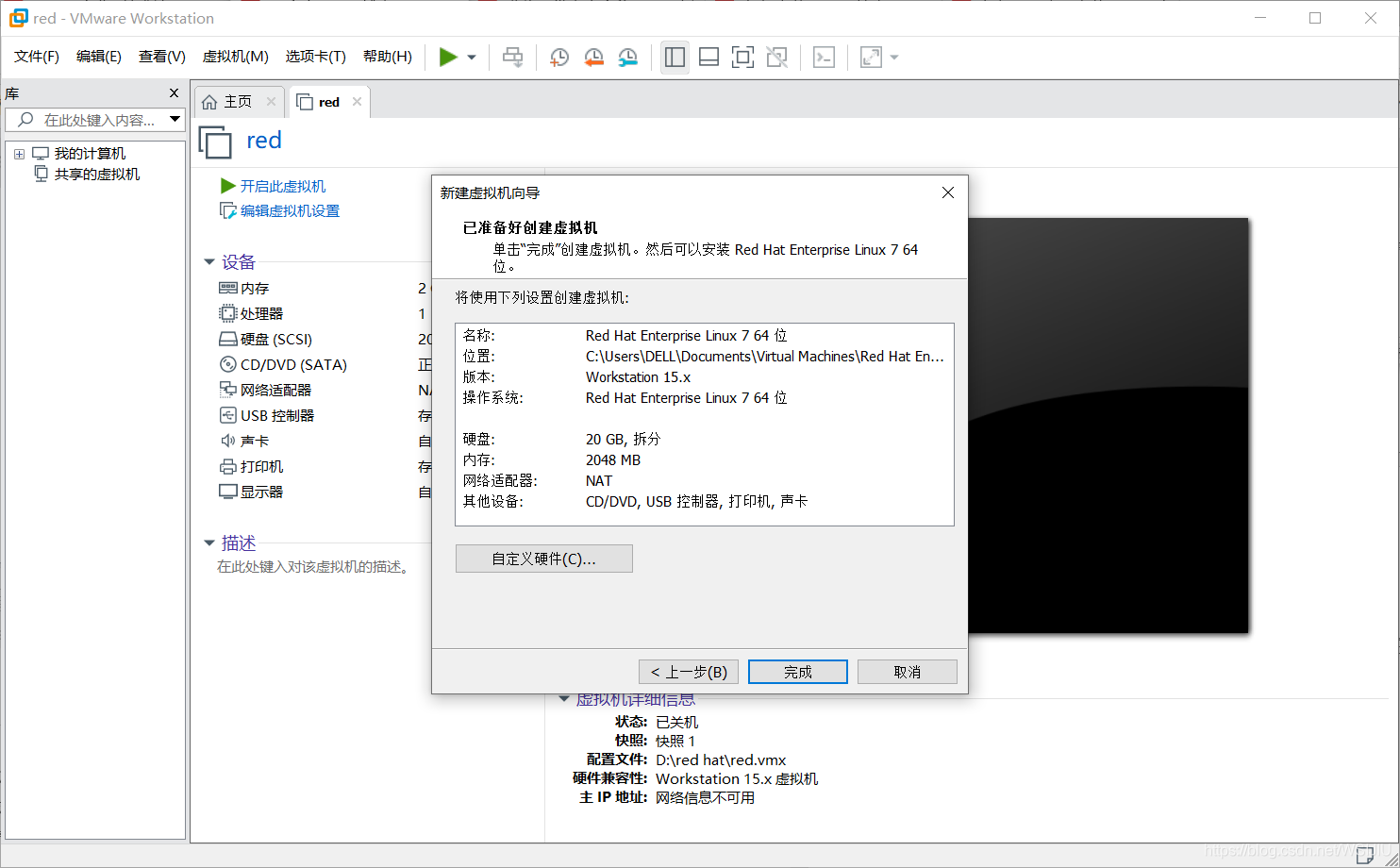The width and height of the screenshot is (1400, 868).
Task: Open the console view terminal icon
Action: click(x=824, y=58)
